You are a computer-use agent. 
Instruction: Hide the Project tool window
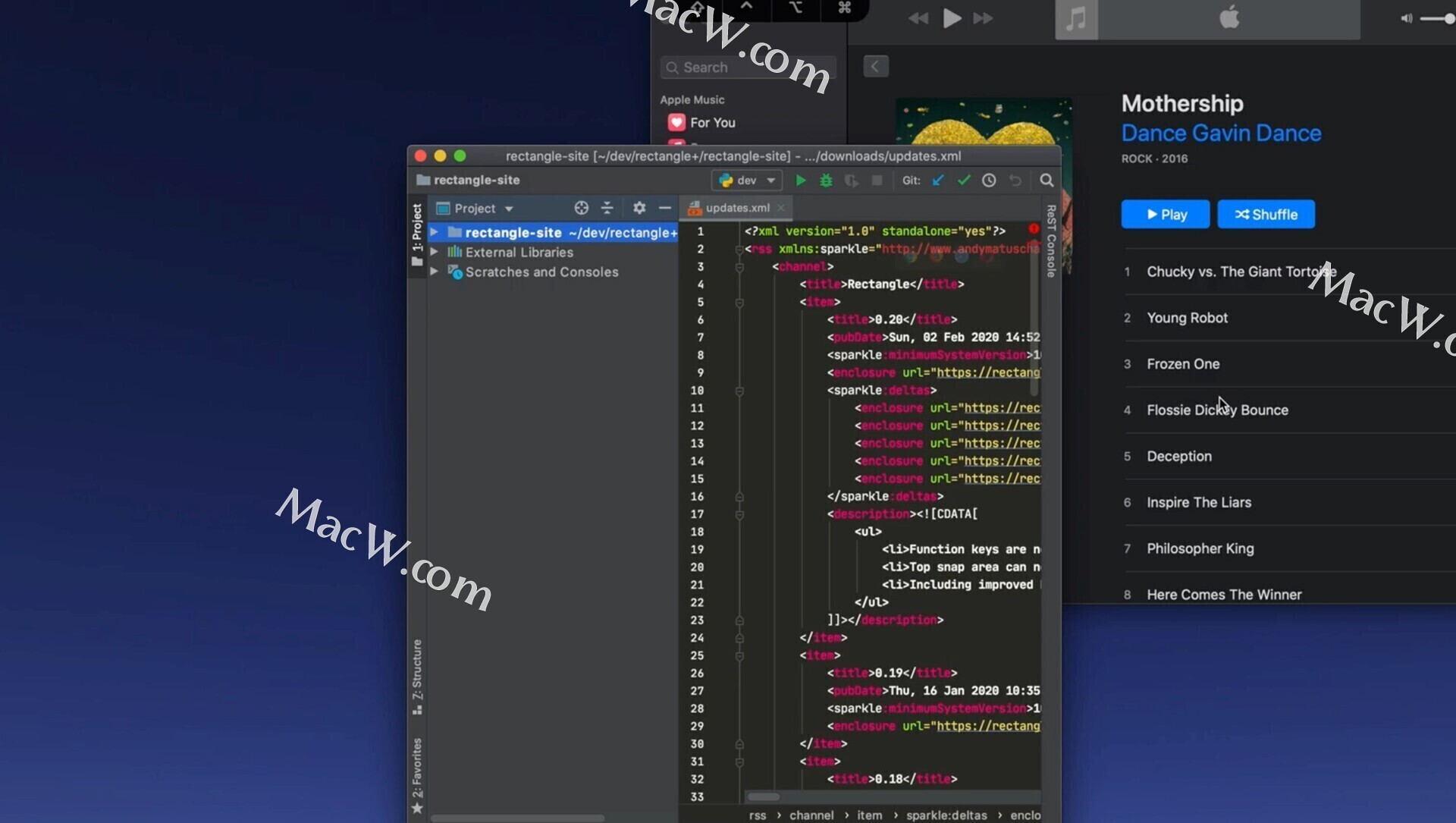(665, 208)
